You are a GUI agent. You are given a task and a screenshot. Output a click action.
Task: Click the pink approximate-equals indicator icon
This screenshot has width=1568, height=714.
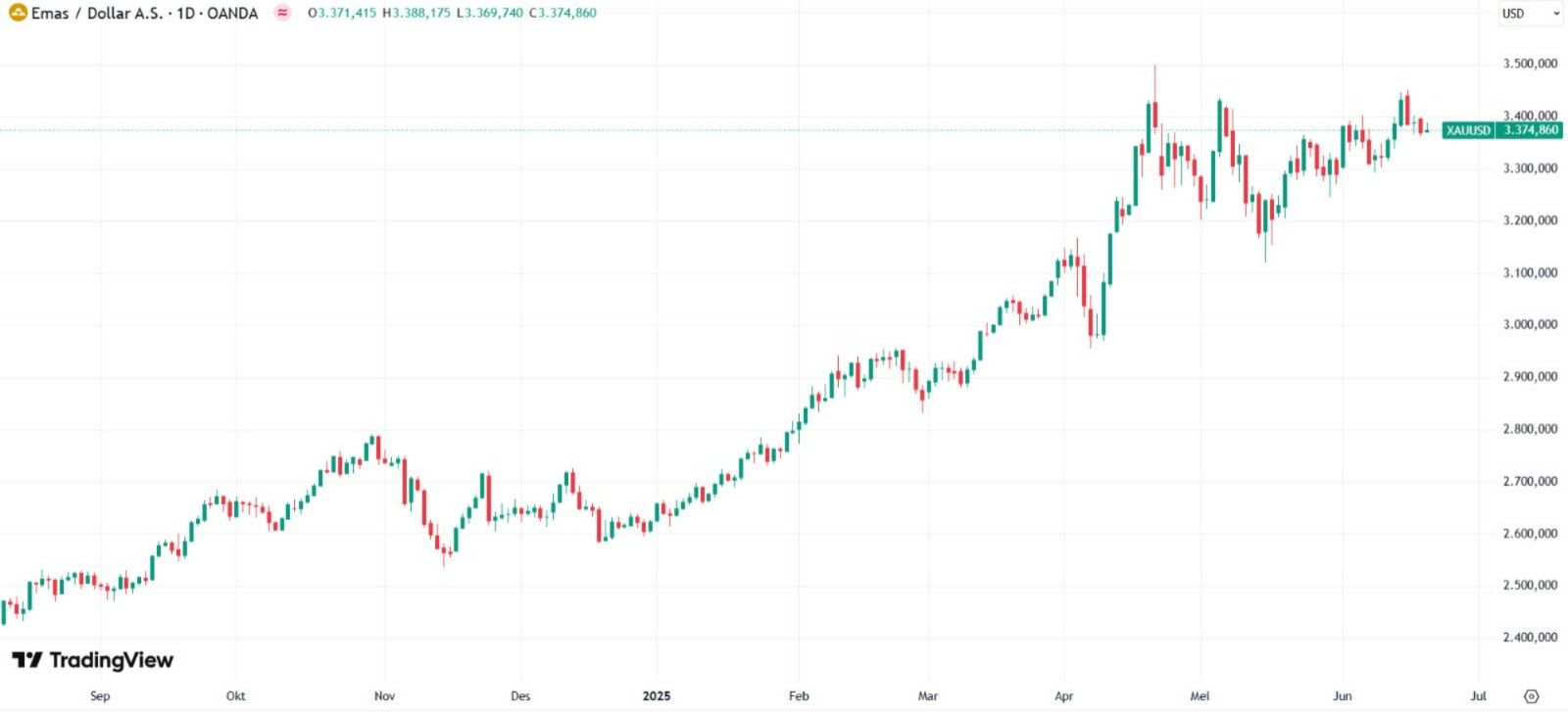tap(282, 14)
